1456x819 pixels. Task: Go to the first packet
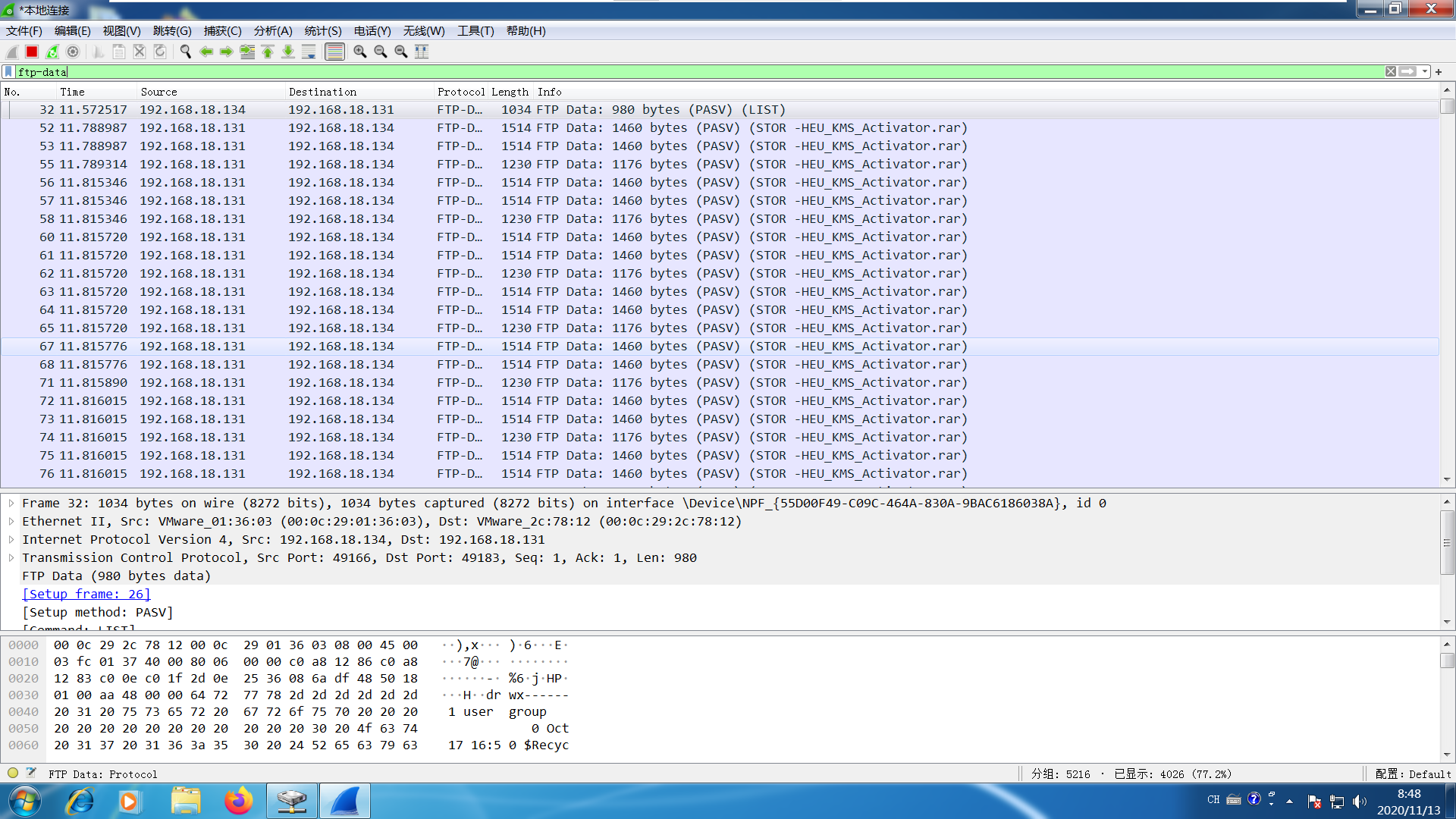tap(268, 52)
